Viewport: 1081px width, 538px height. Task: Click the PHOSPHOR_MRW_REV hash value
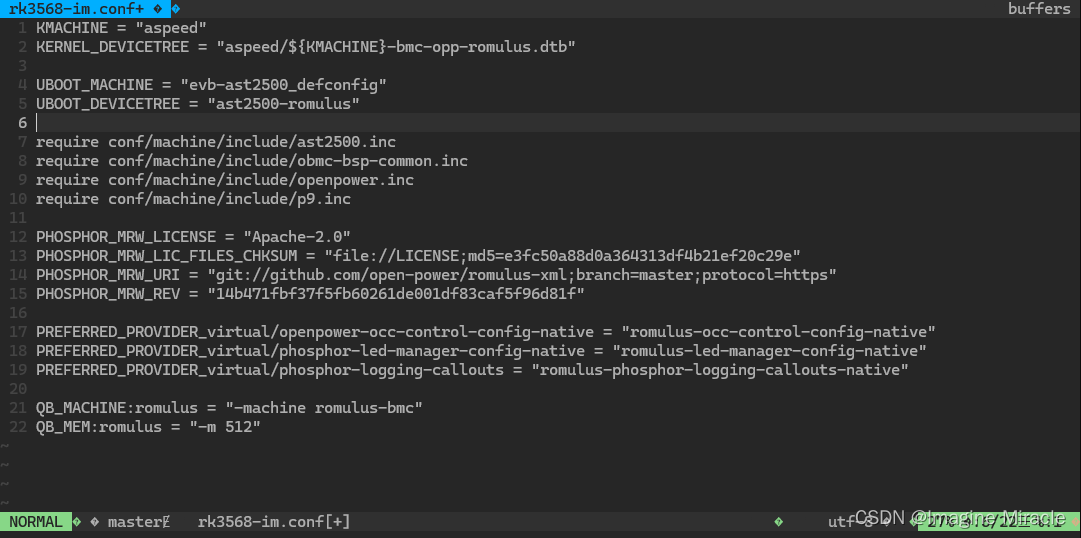tap(396, 294)
